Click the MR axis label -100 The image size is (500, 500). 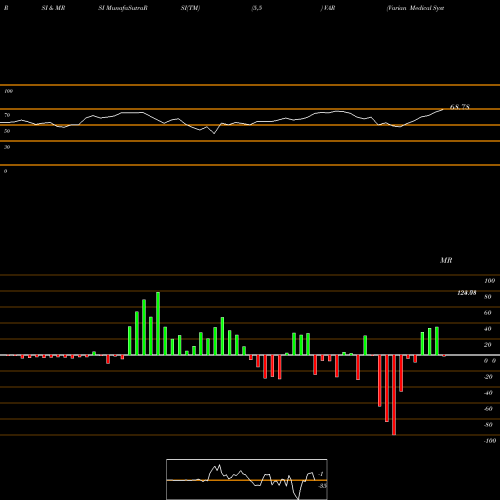[x=490, y=441]
